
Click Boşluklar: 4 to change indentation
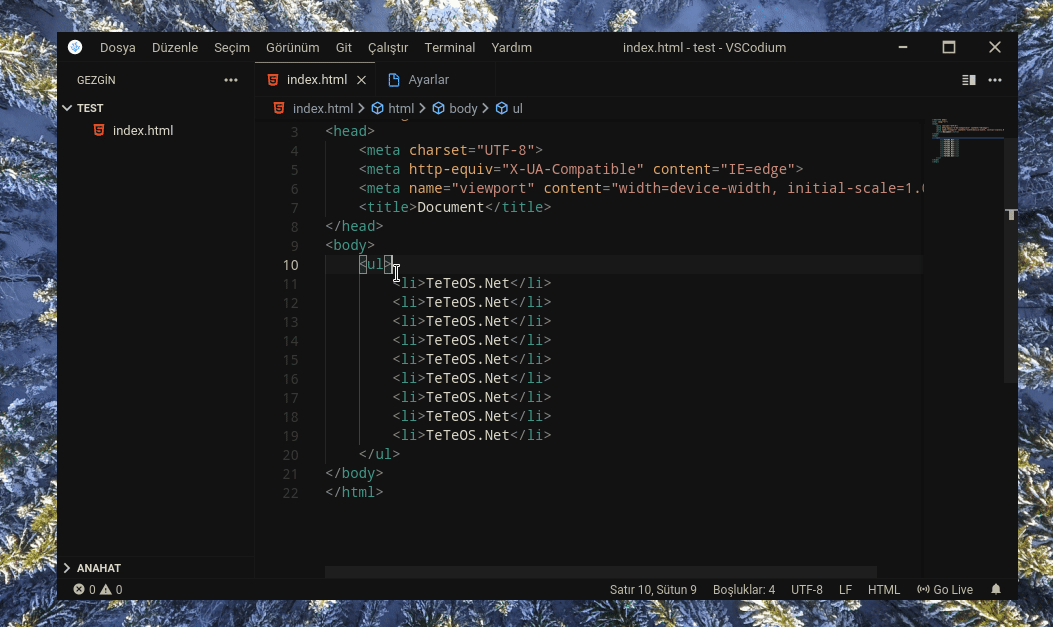tap(744, 589)
